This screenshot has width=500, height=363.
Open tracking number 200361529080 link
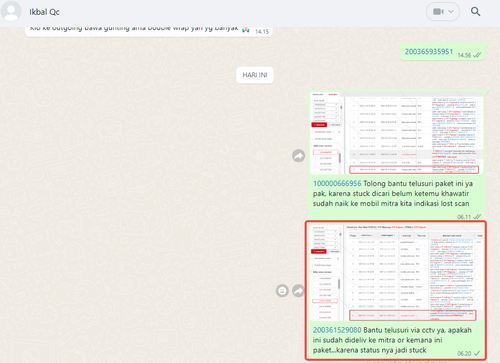click(x=337, y=330)
